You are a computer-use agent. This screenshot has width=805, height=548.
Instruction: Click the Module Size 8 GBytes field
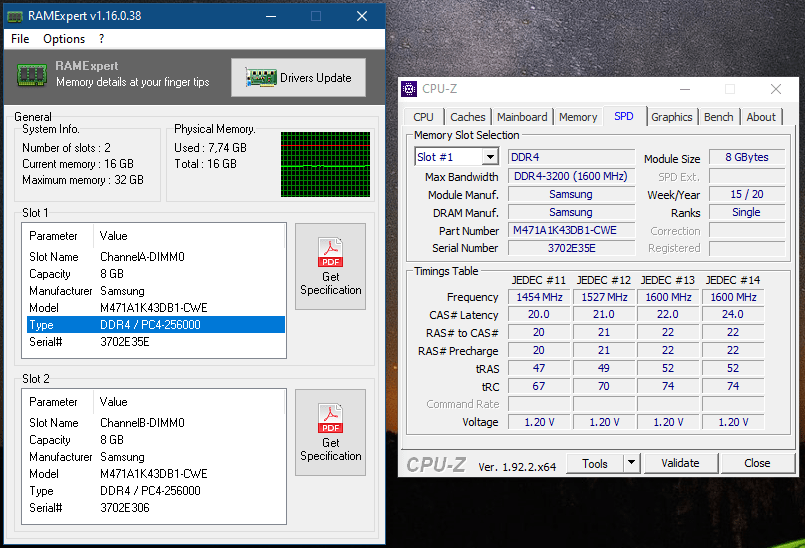point(747,157)
